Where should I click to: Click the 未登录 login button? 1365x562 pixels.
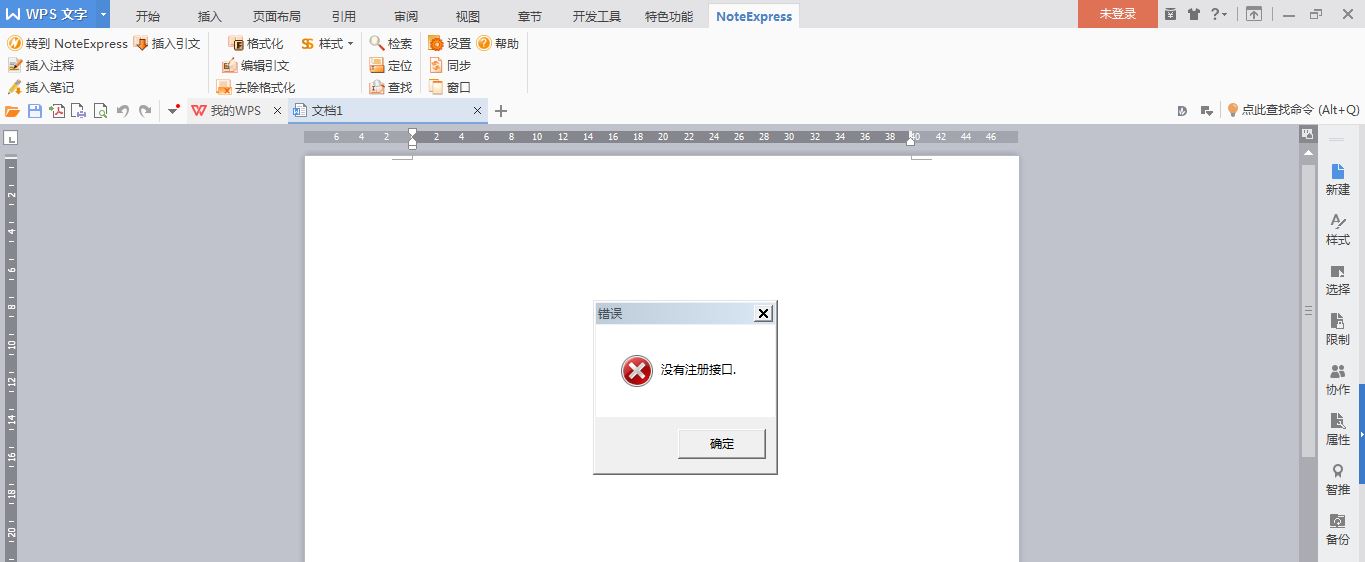click(x=1118, y=14)
